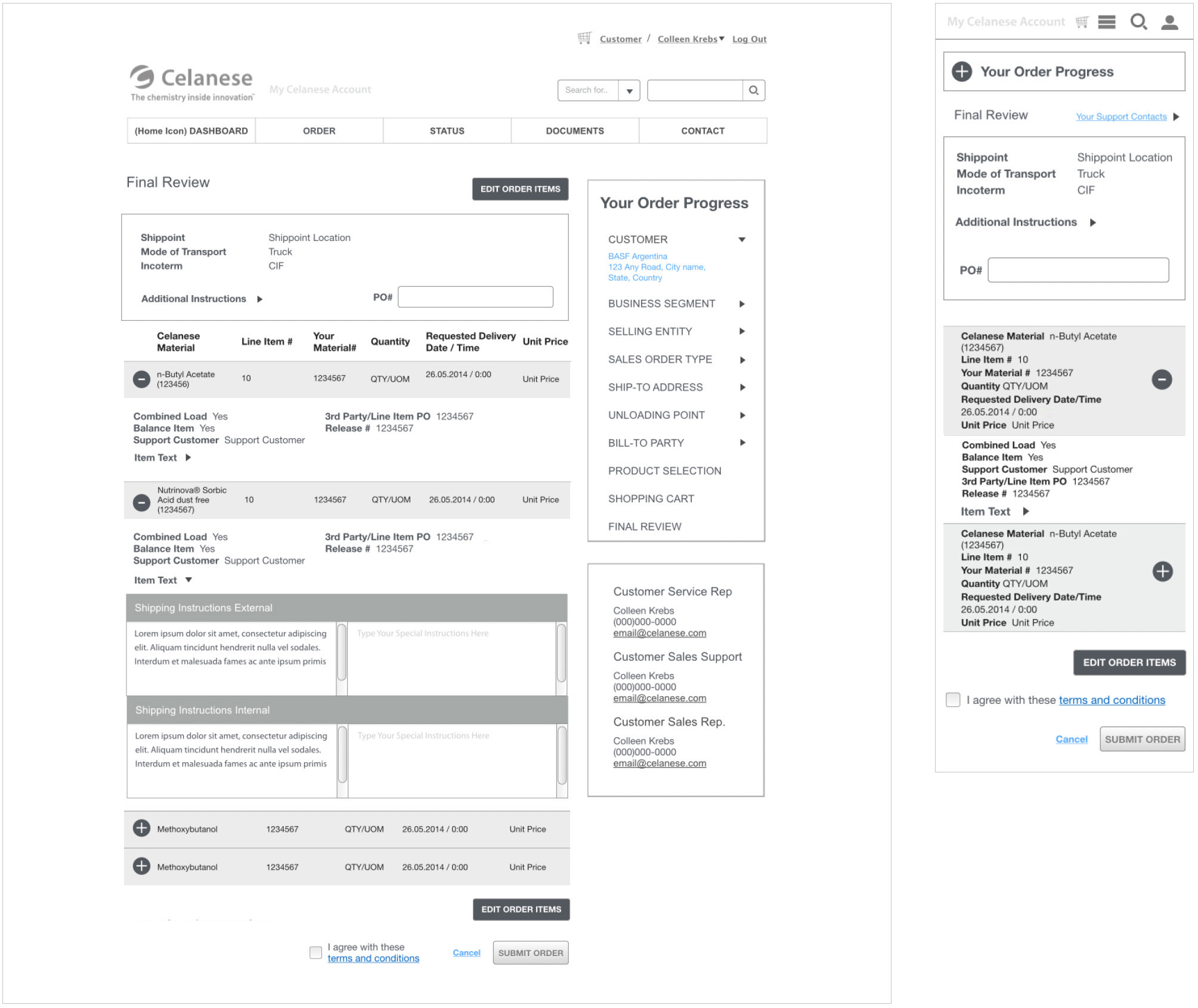Open the DASHBOARD tab

point(191,131)
